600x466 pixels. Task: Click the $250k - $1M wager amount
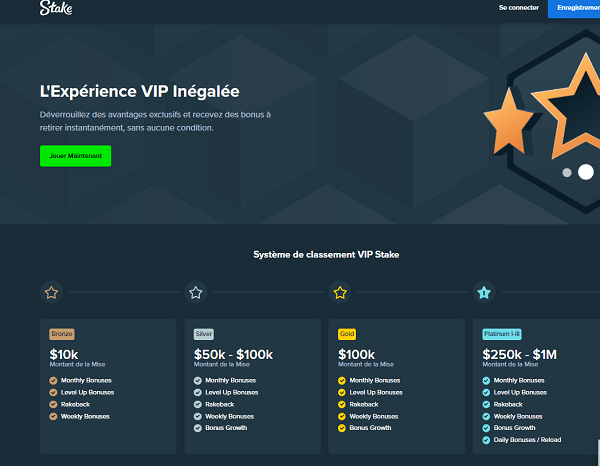pyautogui.click(x=519, y=354)
